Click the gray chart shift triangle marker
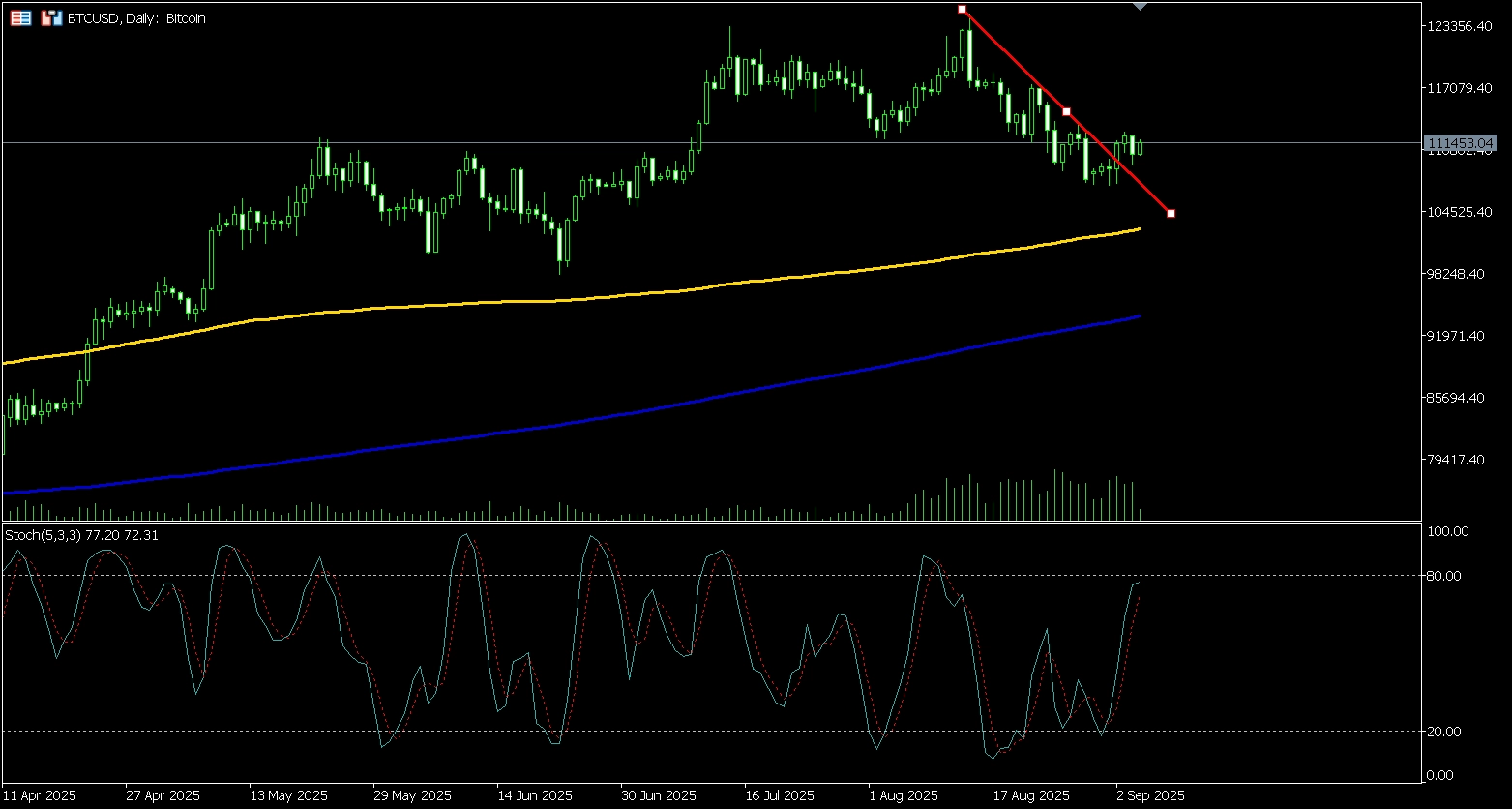The width and height of the screenshot is (1512, 809). (x=1141, y=6)
